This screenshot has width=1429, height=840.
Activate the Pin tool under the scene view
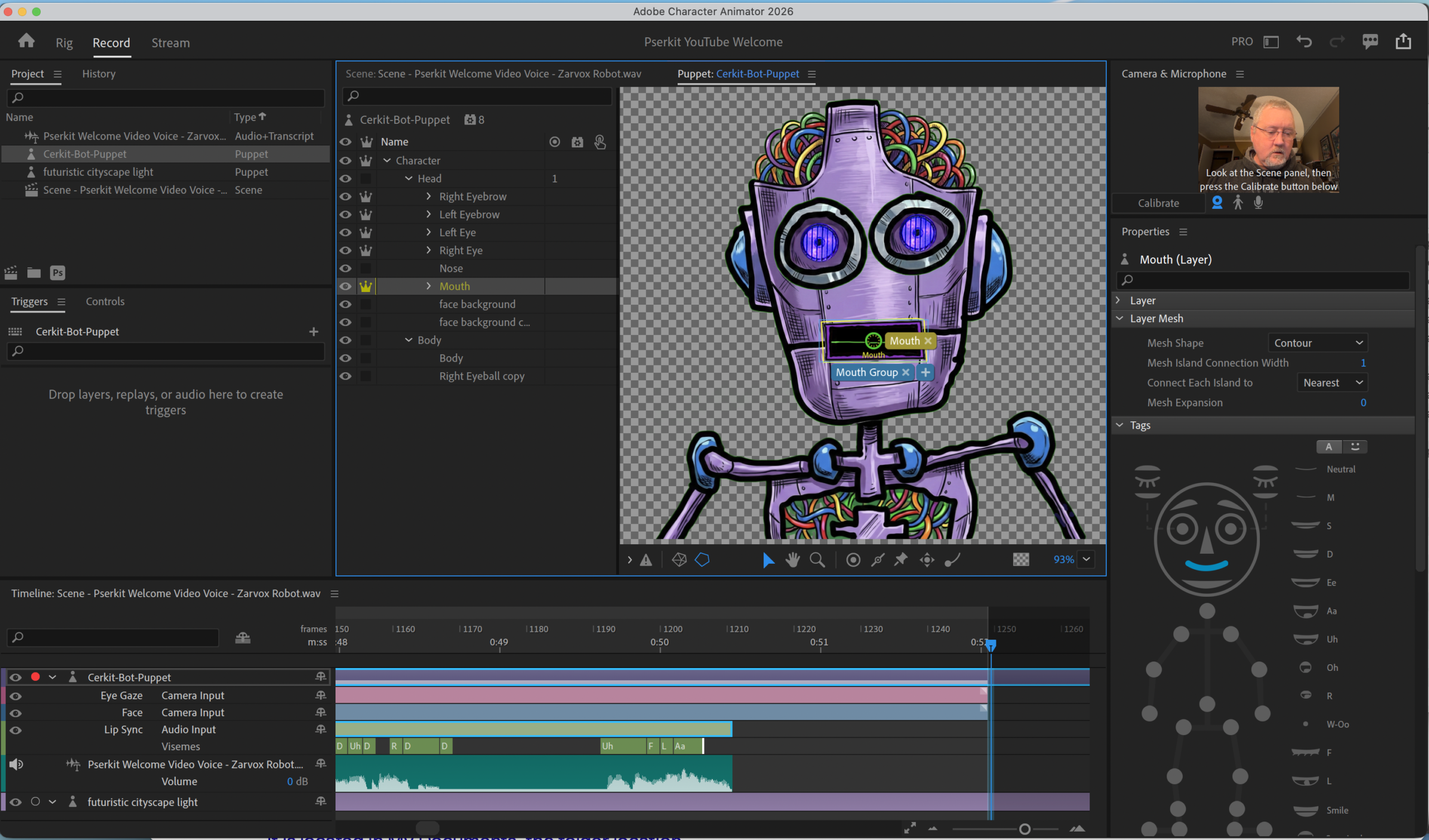point(901,560)
